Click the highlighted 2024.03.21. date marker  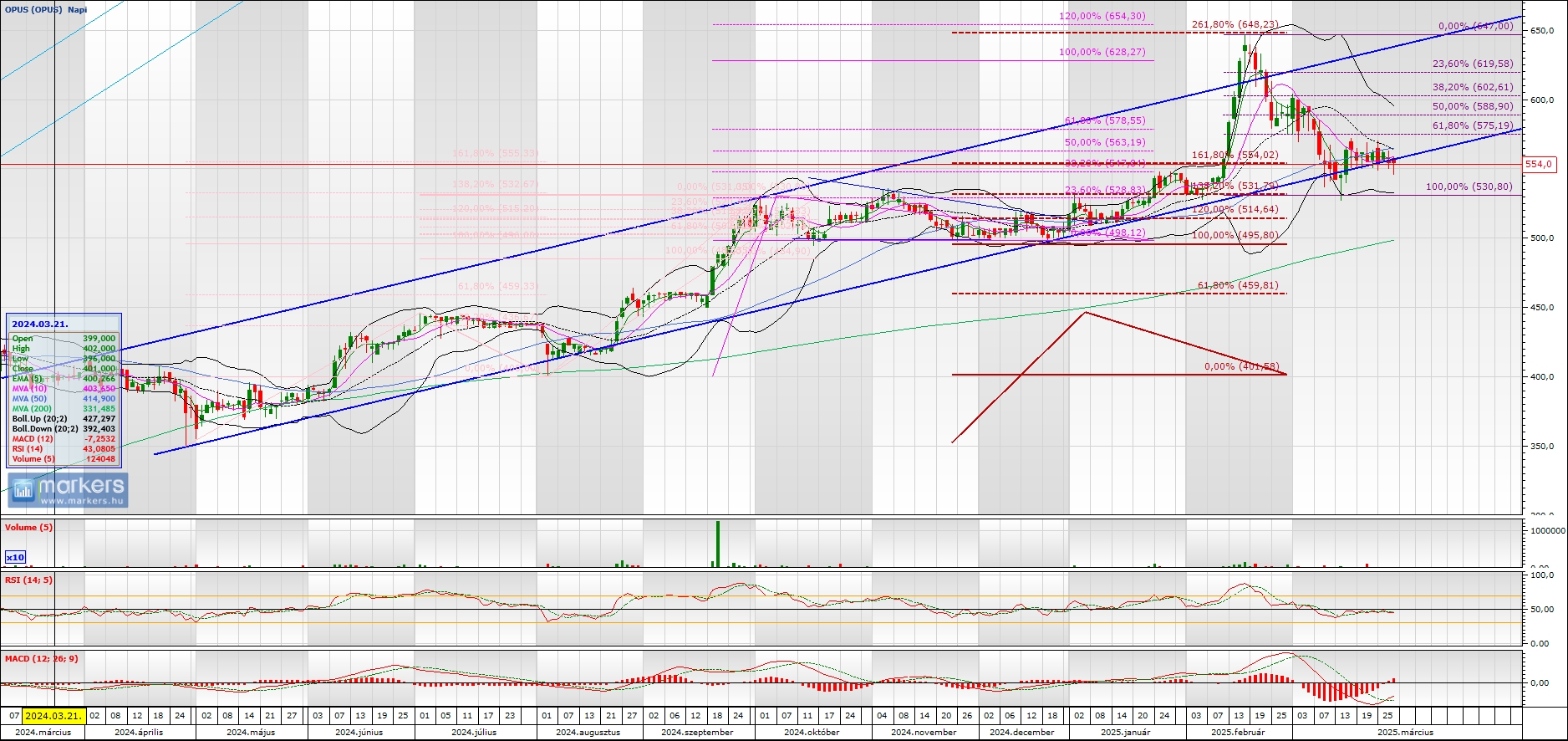click(x=53, y=716)
